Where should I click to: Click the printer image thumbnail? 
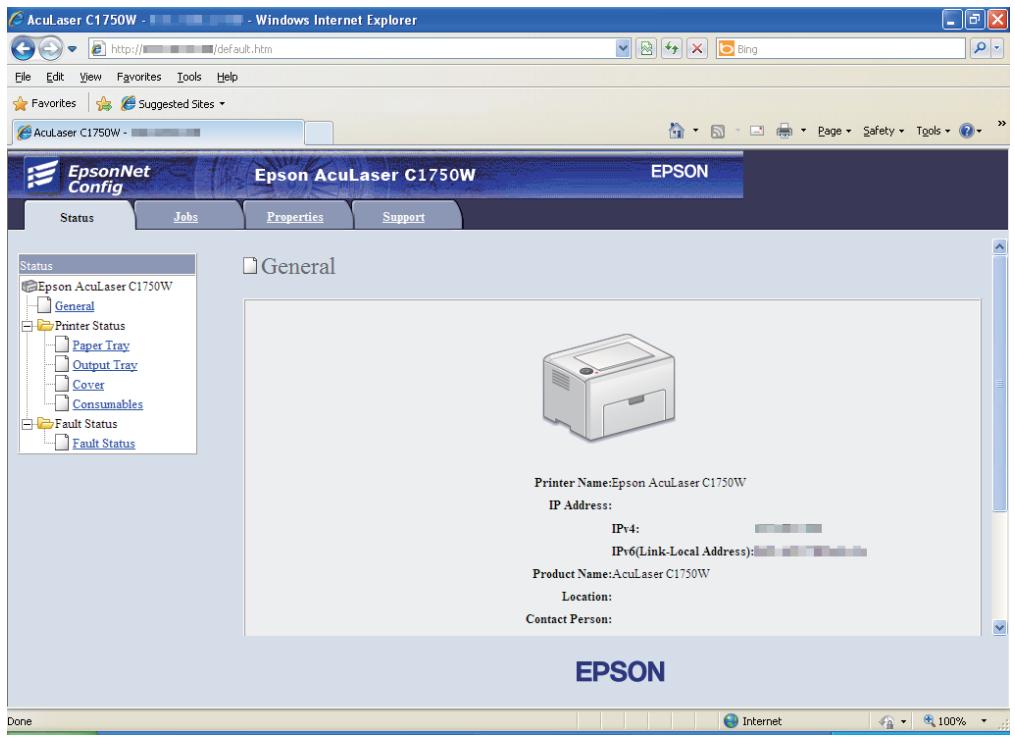click(609, 387)
